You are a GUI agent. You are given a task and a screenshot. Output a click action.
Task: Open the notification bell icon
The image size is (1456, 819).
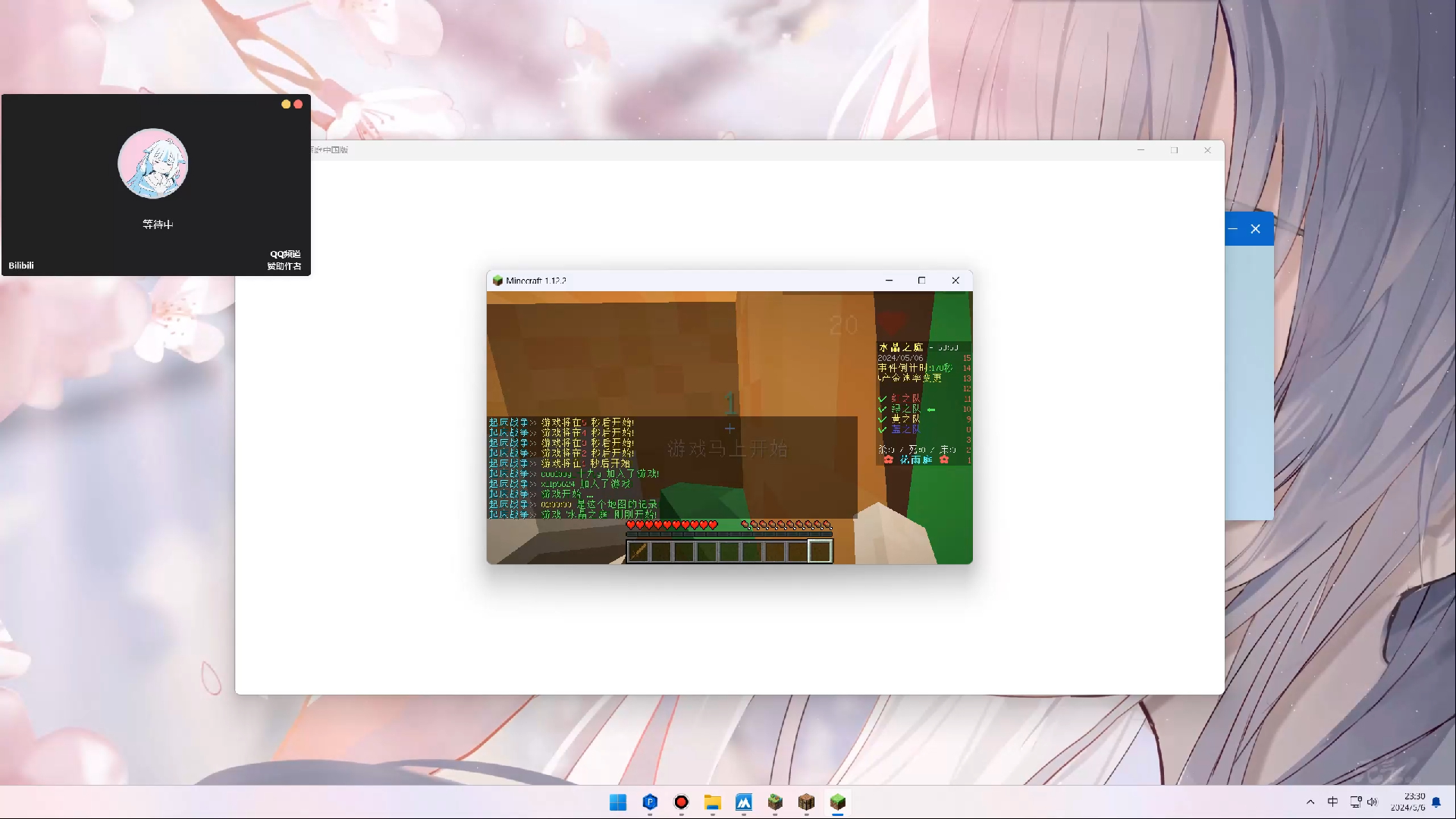click(1436, 802)
